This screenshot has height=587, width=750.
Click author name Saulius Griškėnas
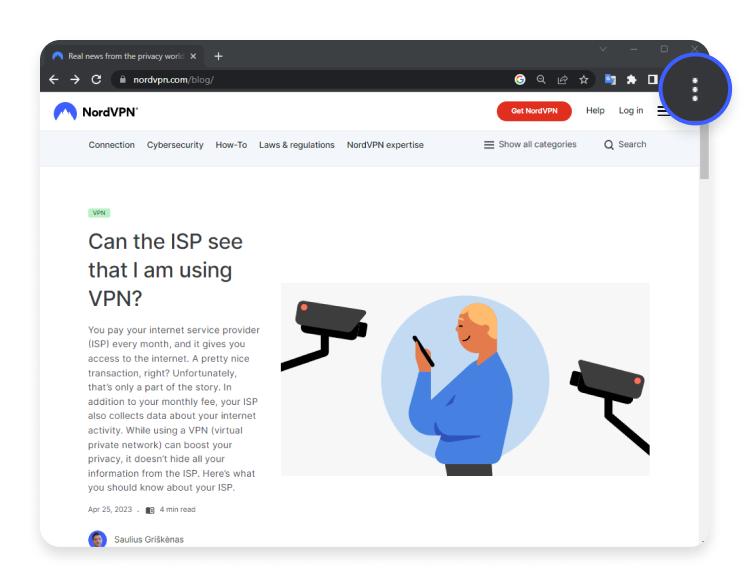149,540
